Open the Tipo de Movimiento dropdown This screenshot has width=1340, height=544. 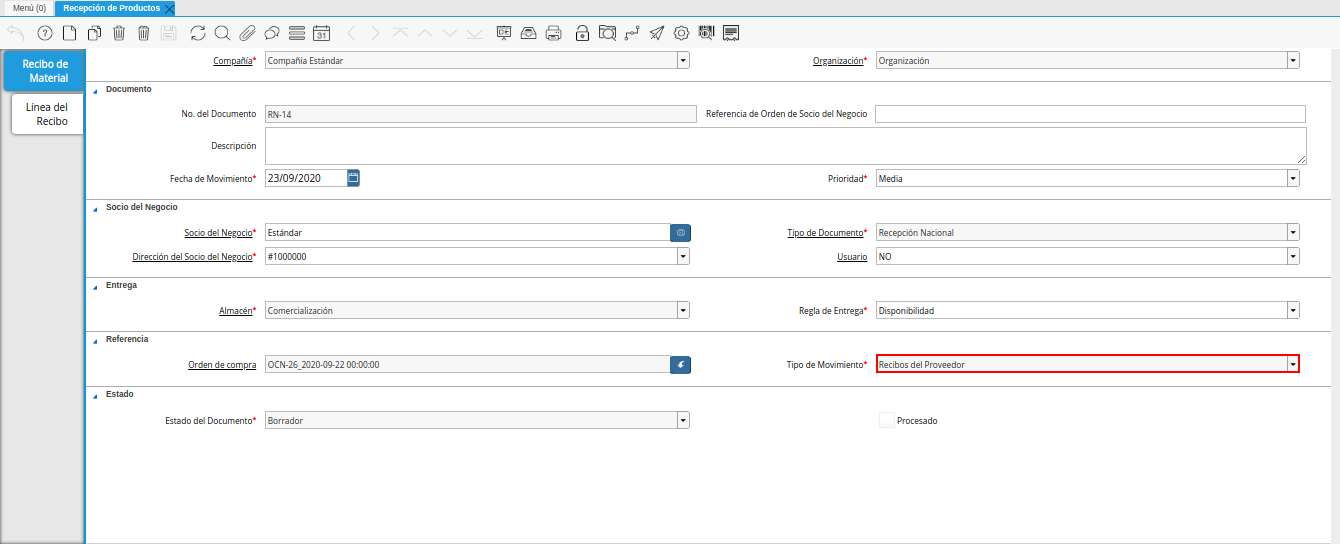1293,365
